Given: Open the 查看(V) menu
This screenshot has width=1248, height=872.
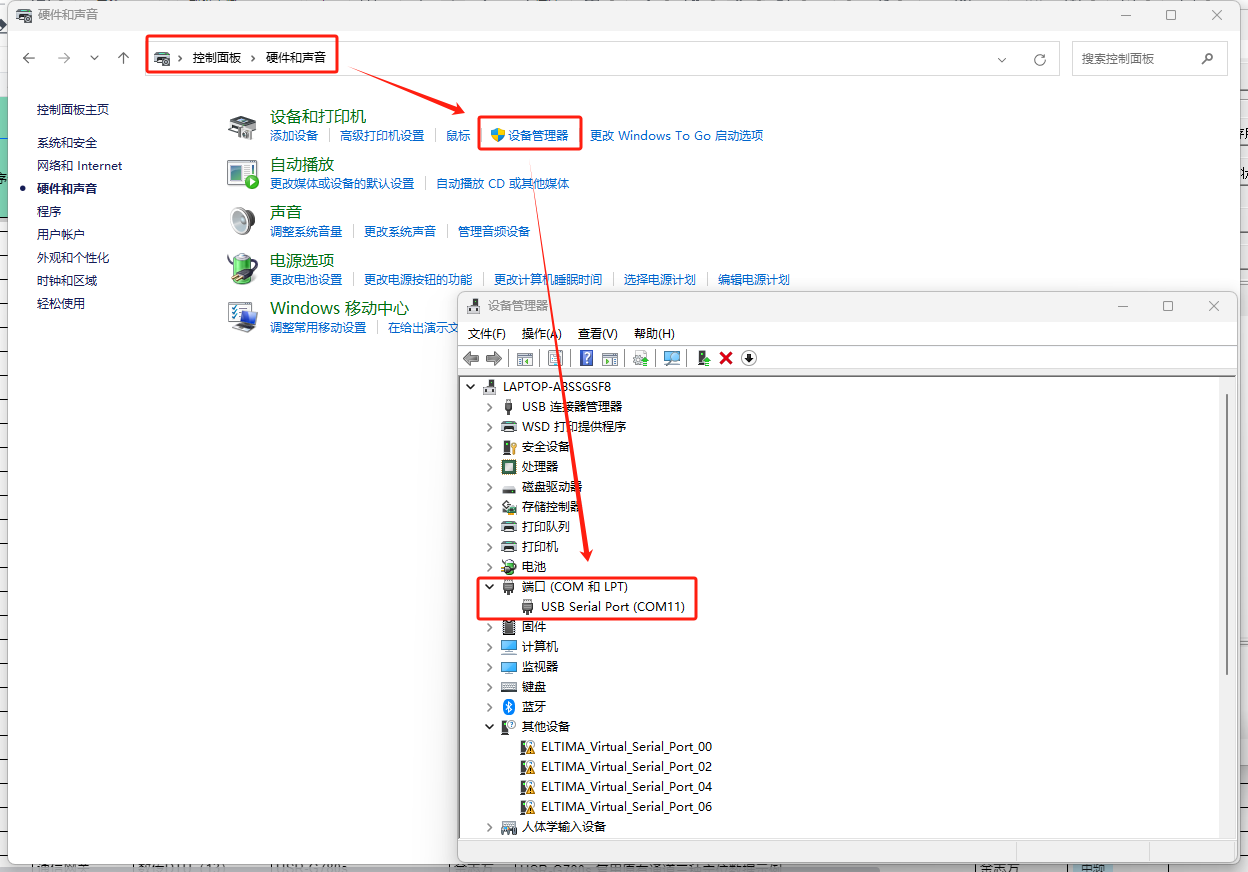Looking at the screenshot, I should [598, 333].
